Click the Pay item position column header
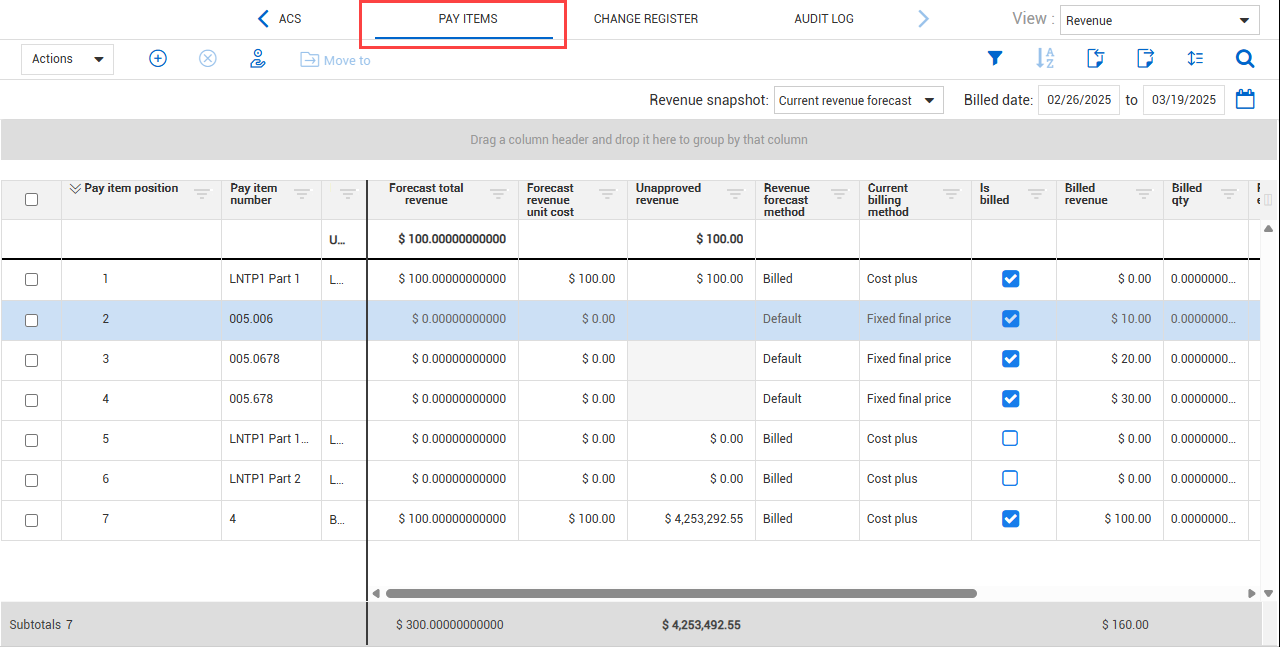The image size is (1280, 647). coord(131,189)
